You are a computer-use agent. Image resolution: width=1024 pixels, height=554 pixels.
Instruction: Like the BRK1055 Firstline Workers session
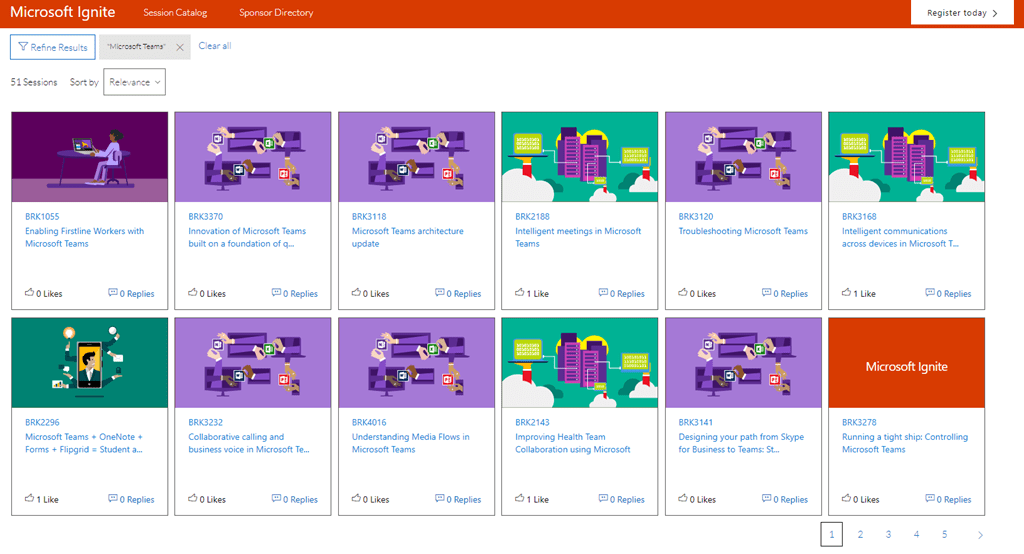43,293
